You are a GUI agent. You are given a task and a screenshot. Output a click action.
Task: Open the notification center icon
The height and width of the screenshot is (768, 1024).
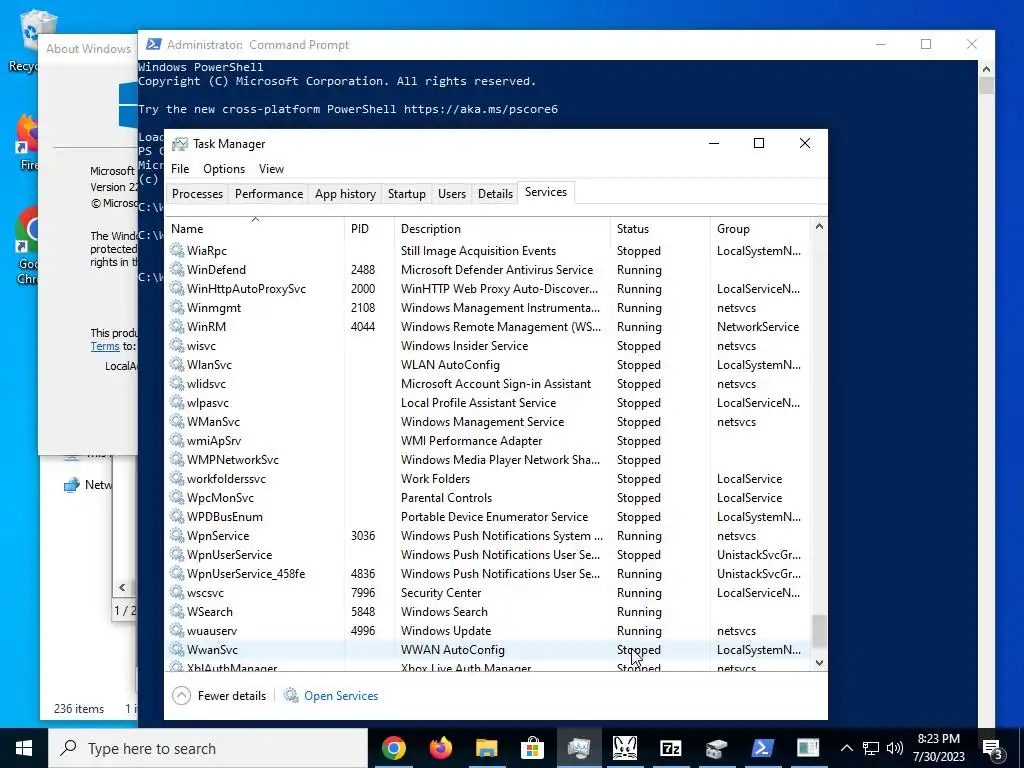click(x=993, y=749)
